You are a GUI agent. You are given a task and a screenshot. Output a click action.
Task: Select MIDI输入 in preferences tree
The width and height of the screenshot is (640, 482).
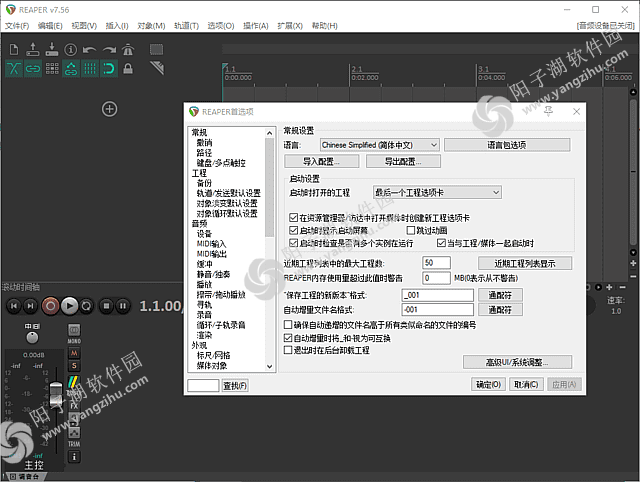pos(211,244)
